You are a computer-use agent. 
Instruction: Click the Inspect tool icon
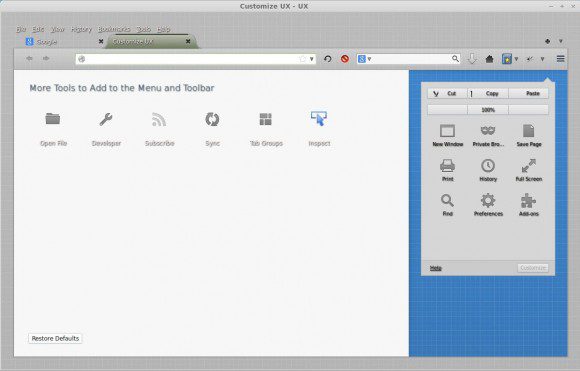tap(319, 119)
